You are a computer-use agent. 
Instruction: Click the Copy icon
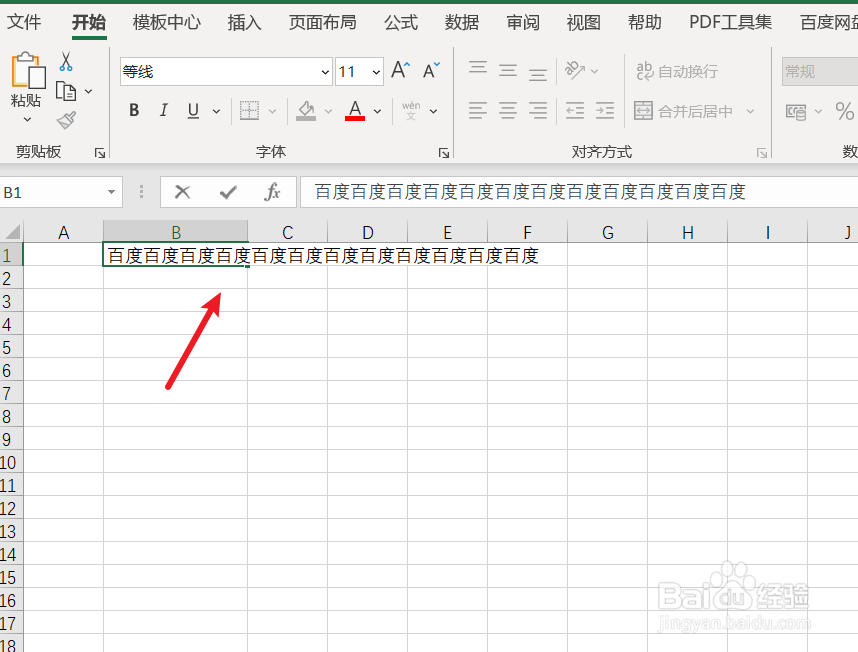[66, 91]
